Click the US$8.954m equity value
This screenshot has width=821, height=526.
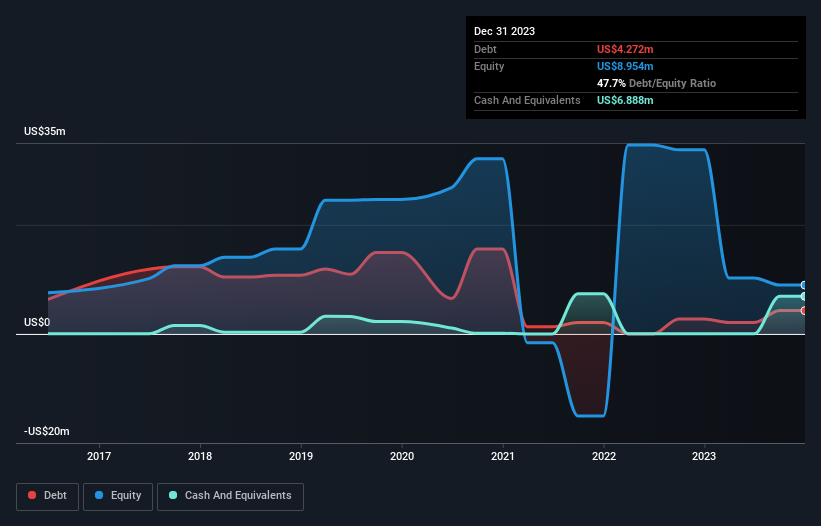click(x=625, y=66)
